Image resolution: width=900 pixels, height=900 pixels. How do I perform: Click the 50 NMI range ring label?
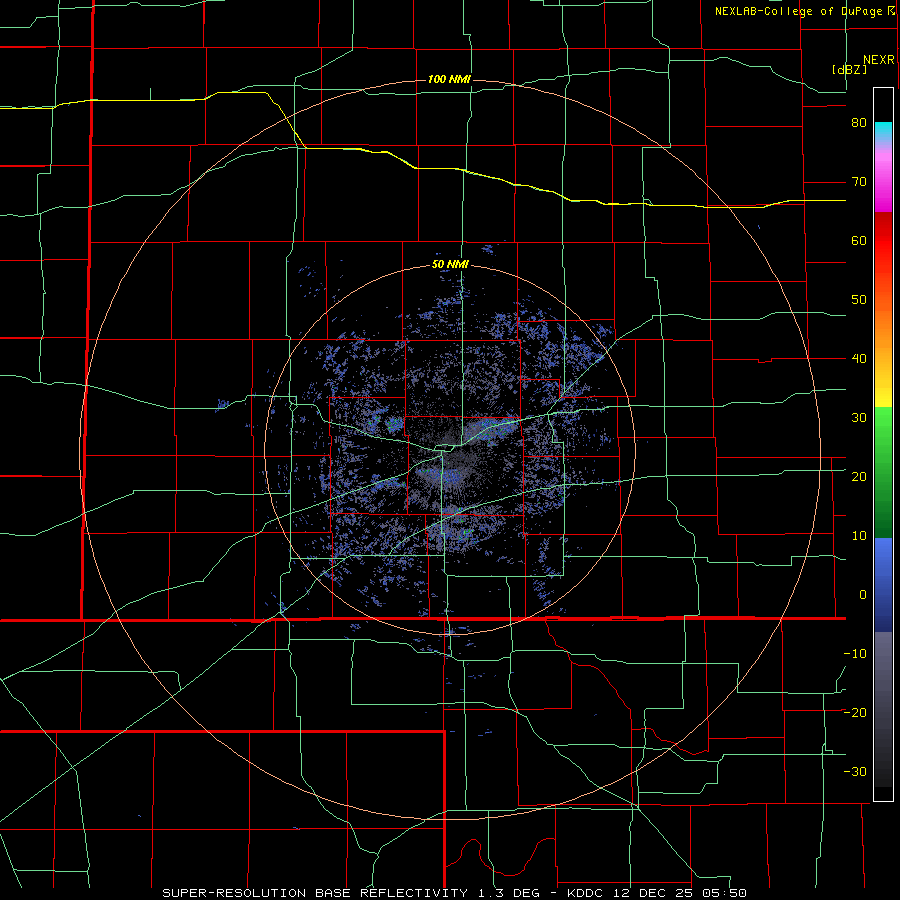tap(450, 265)
